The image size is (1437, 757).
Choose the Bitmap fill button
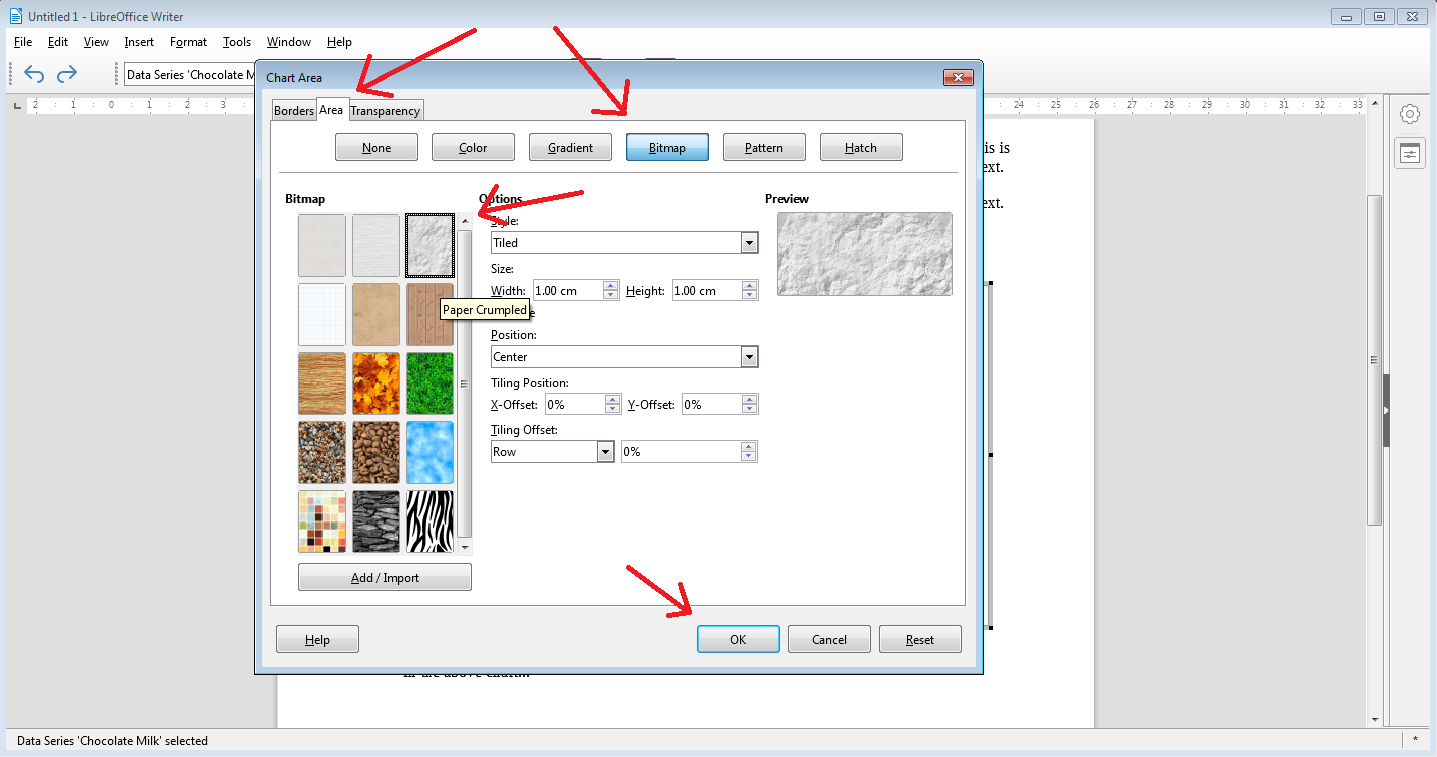click(667, 147)
